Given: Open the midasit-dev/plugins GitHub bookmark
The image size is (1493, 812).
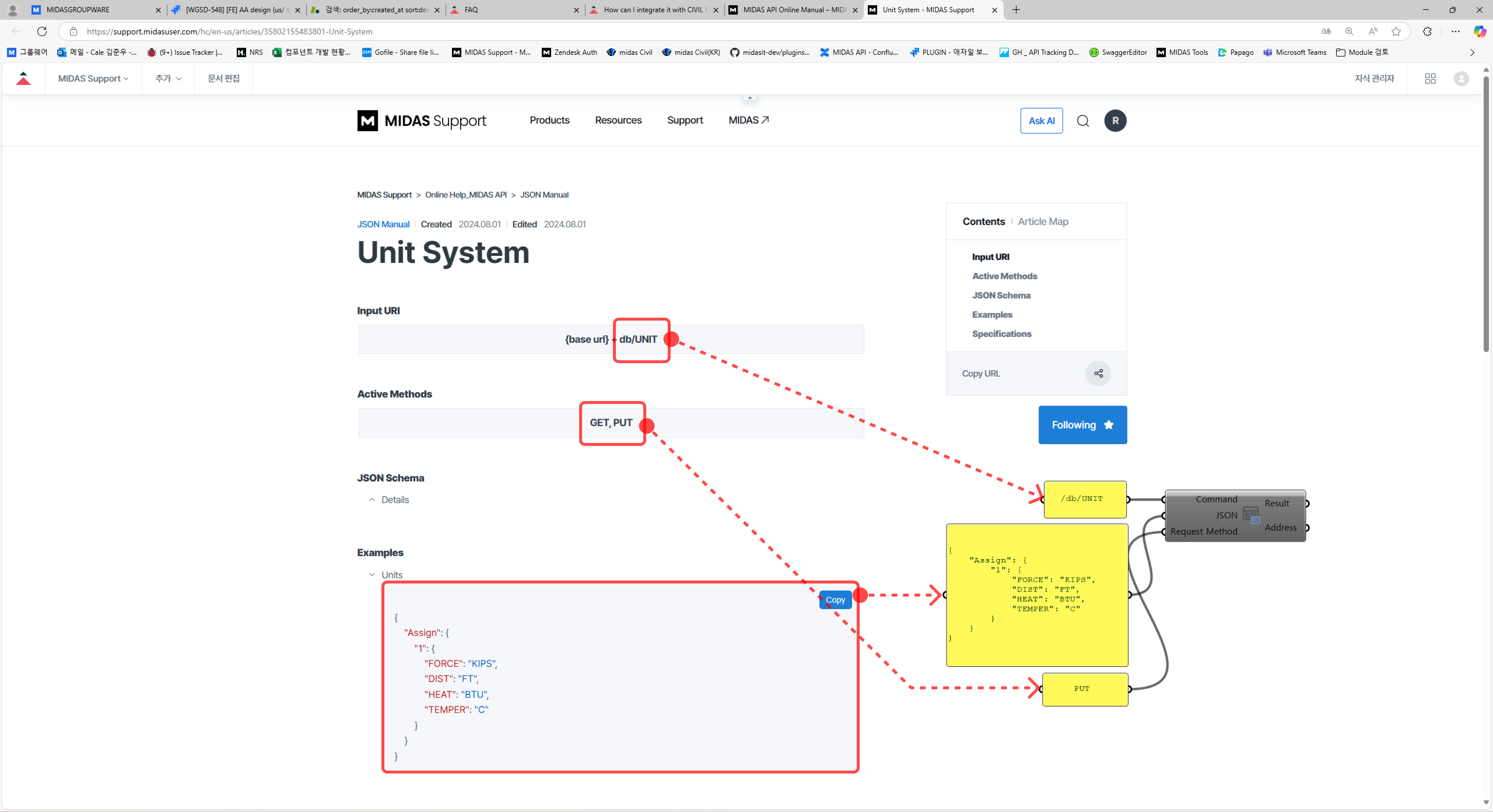Looking at the screenshot, I should tap(770, 52).
